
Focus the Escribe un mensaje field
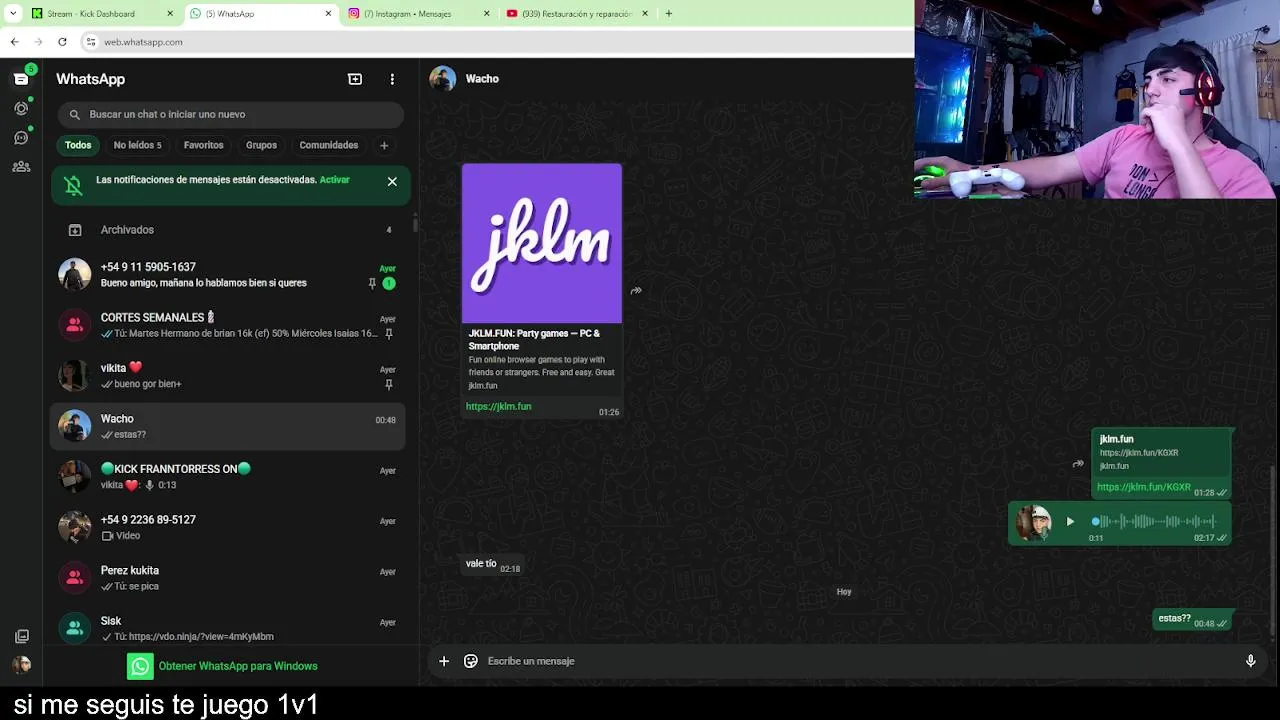click(860, 661)
